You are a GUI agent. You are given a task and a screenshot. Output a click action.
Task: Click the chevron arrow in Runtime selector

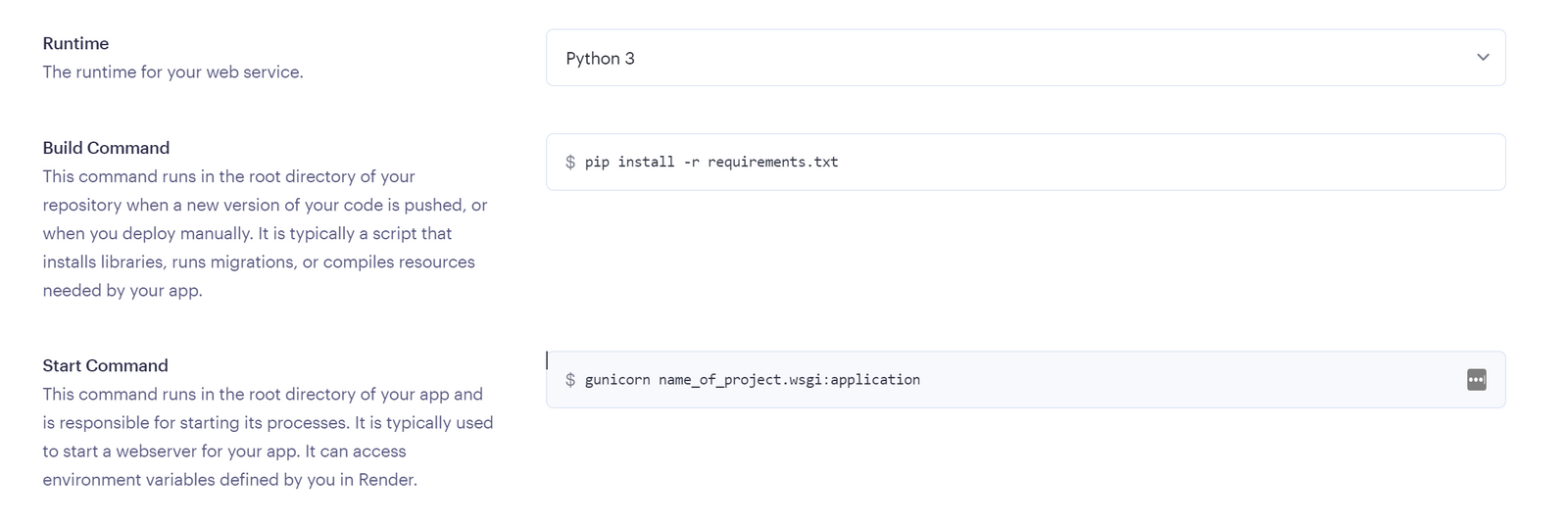click(x=1483, y=58)
